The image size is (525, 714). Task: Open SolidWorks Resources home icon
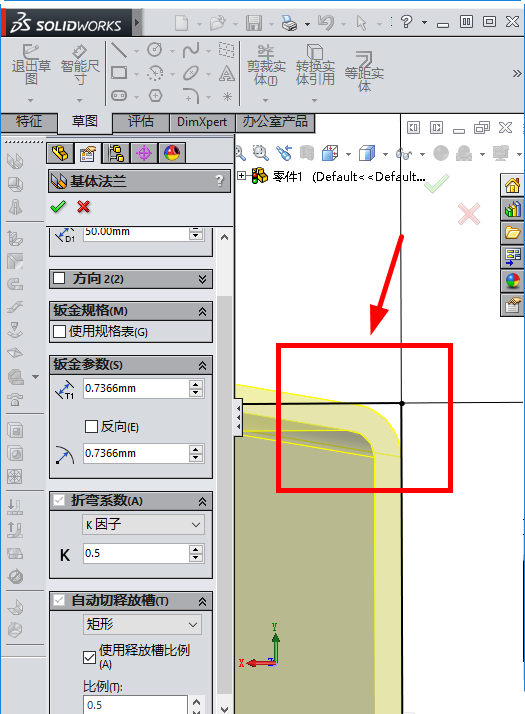click(x=512, y=185)
